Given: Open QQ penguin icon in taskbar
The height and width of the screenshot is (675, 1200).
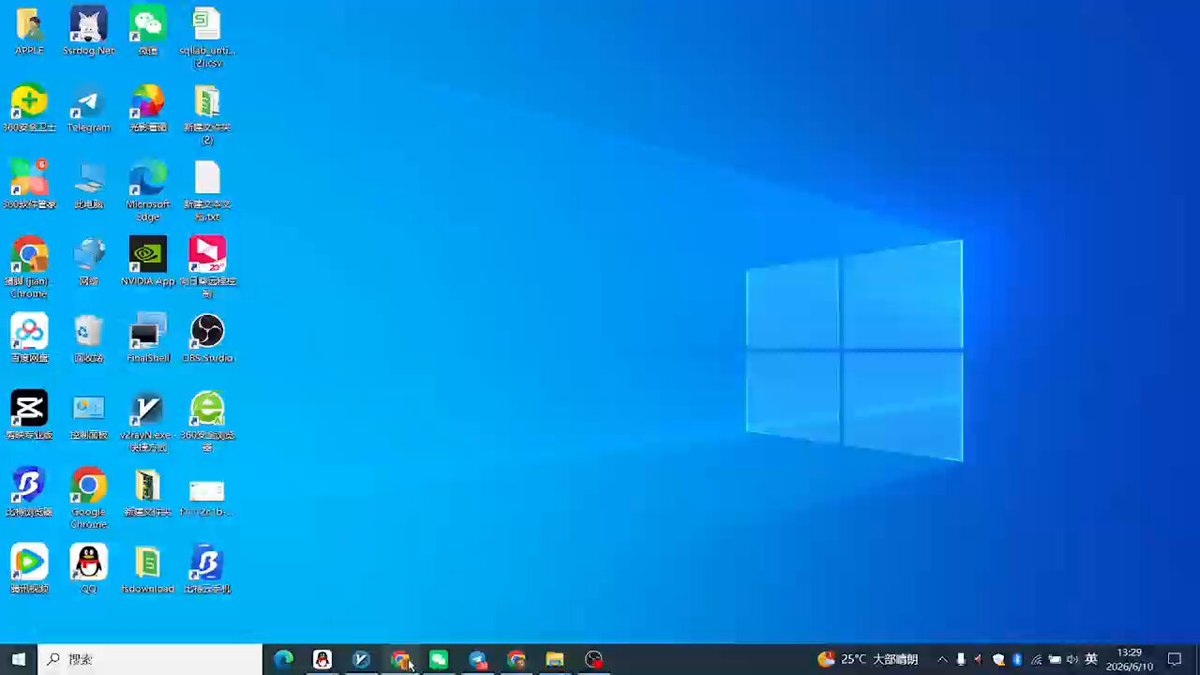Looking at the screenshot, I should click(x=322, y=660).
